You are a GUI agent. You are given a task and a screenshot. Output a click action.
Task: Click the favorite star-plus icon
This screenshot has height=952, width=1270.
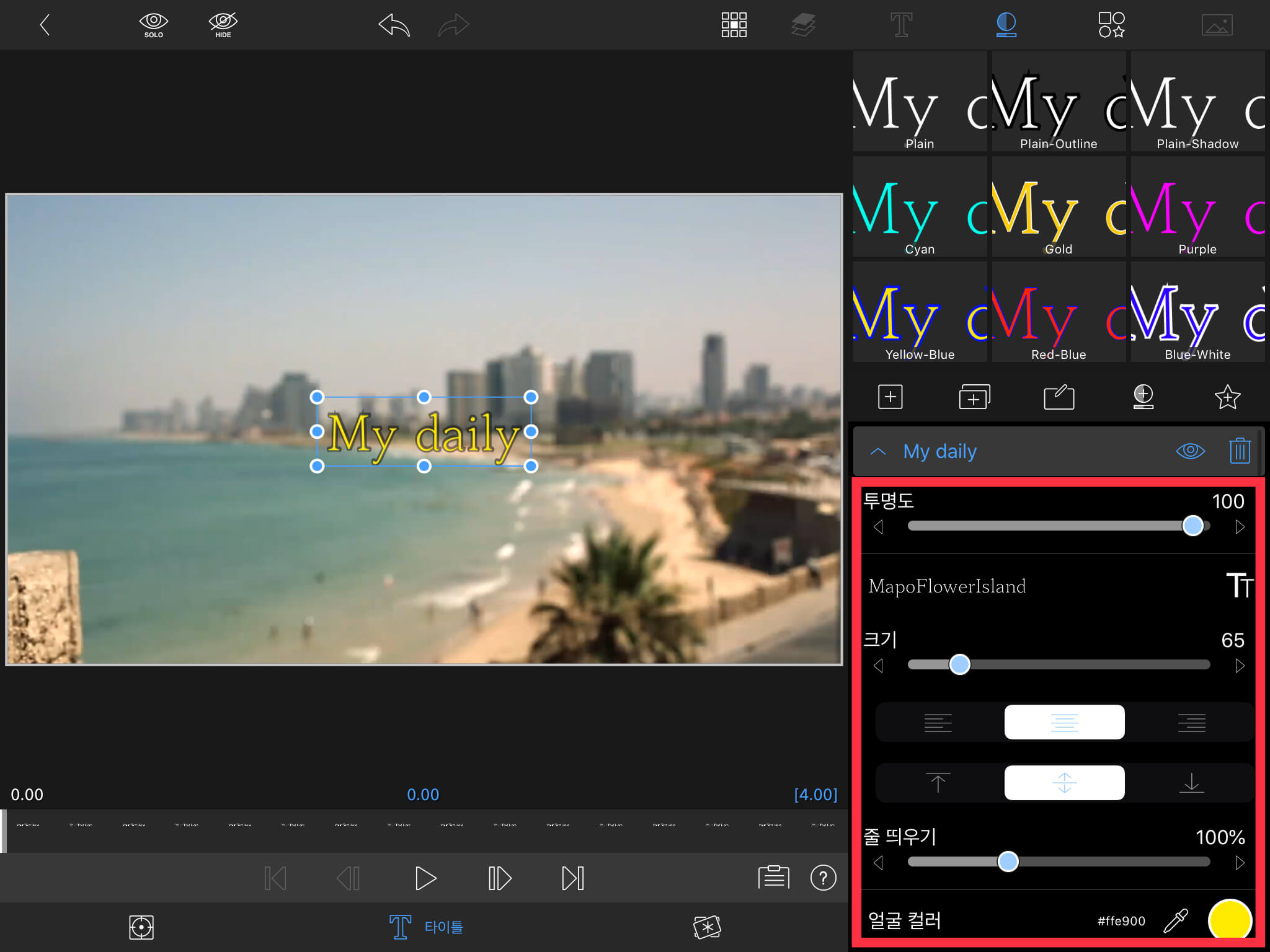[1227, 397]
